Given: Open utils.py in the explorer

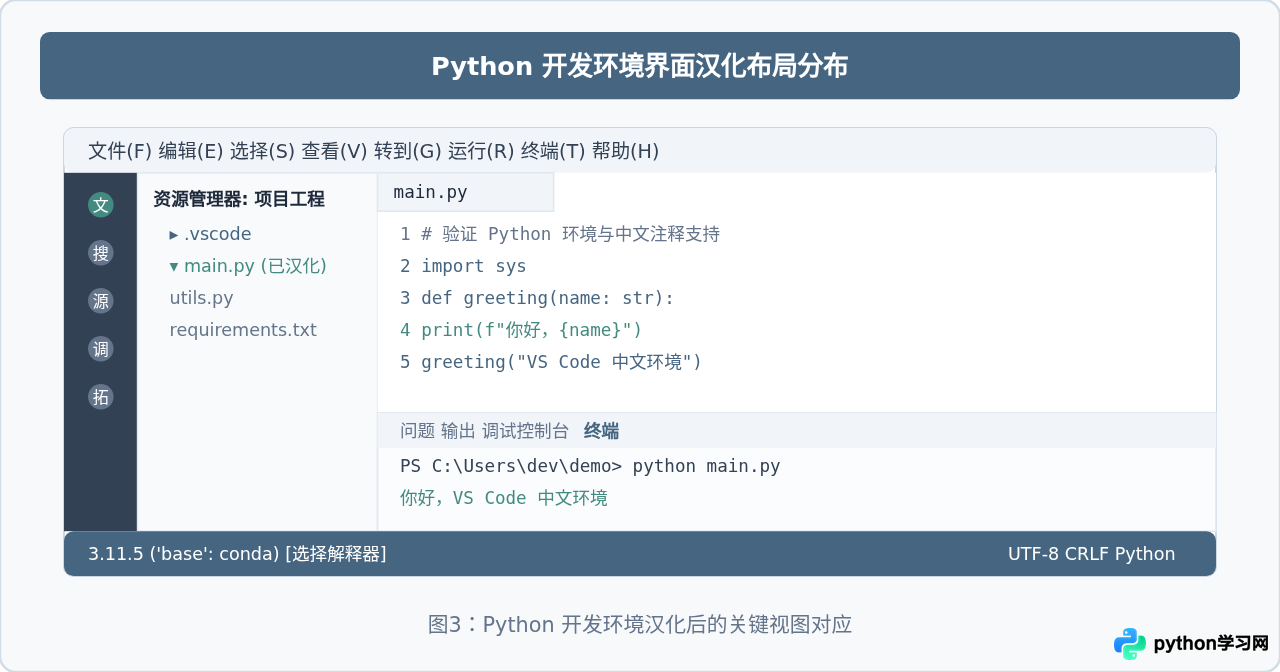Looking at the screenshot, I should click(x=201, y=298).
